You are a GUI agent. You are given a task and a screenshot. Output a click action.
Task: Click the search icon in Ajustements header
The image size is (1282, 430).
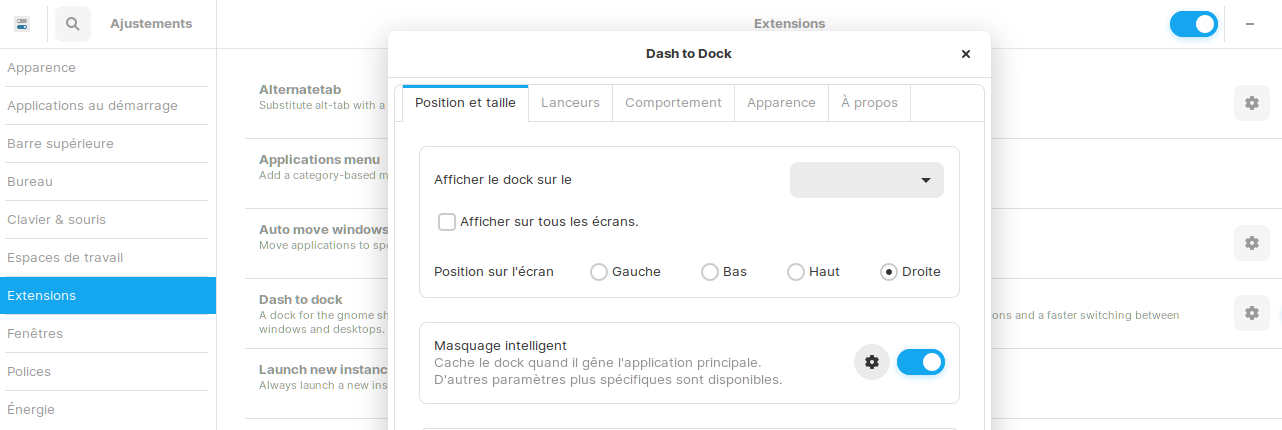[x=72, y=24]
